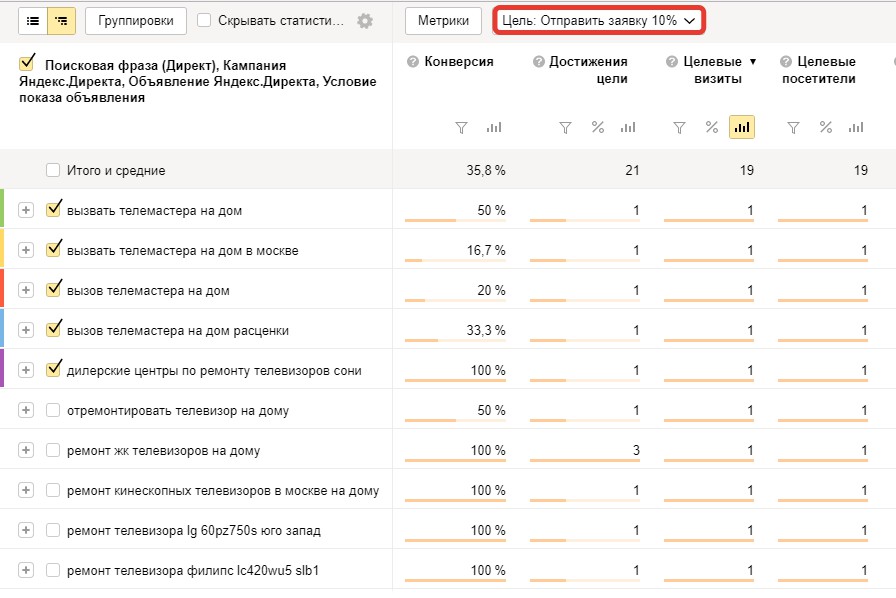Check отремонтировать телевизор на дому row checkbox

[x=53, y=410]
